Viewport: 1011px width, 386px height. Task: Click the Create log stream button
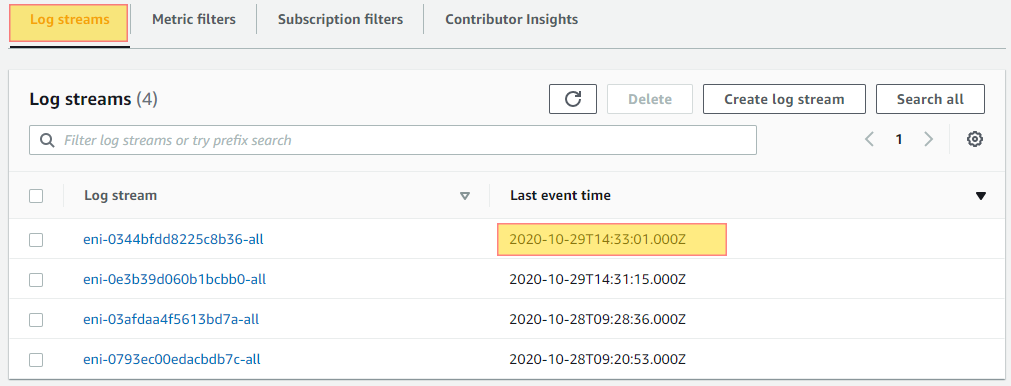tap(784, 99)
